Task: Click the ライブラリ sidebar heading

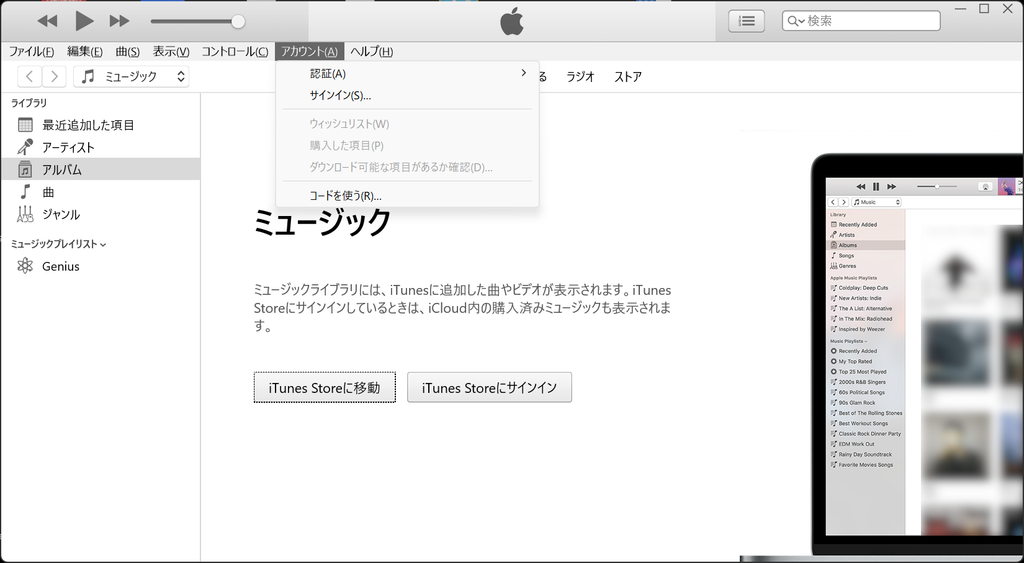Action: pos(29,103)
